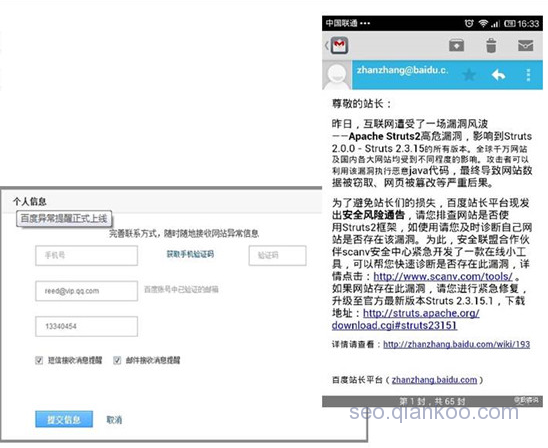Tap the 第1封,共65封 message counter bar

click(432, 401)
